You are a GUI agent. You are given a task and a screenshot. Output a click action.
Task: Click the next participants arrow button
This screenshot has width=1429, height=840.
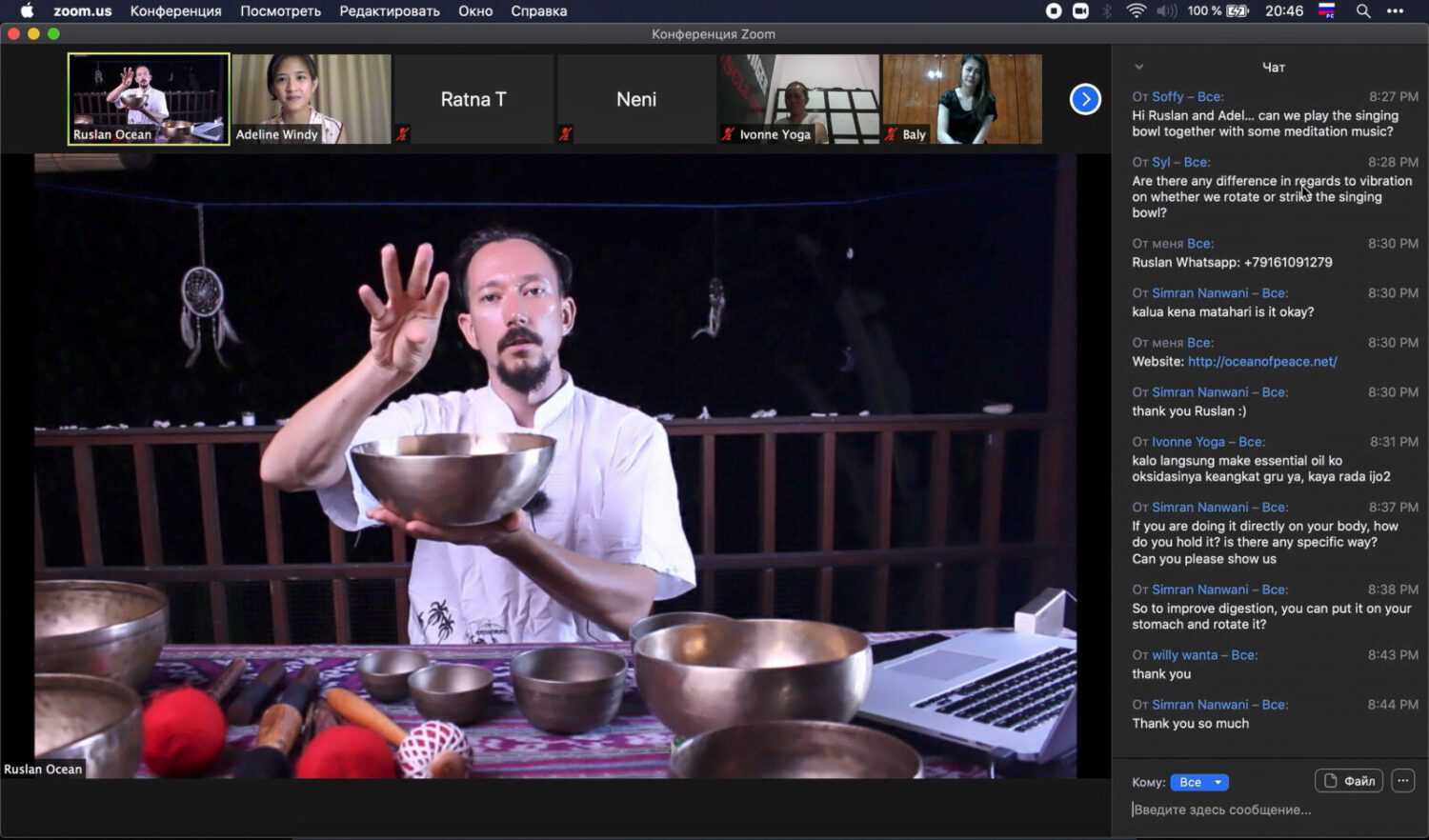coord(1085,99)
